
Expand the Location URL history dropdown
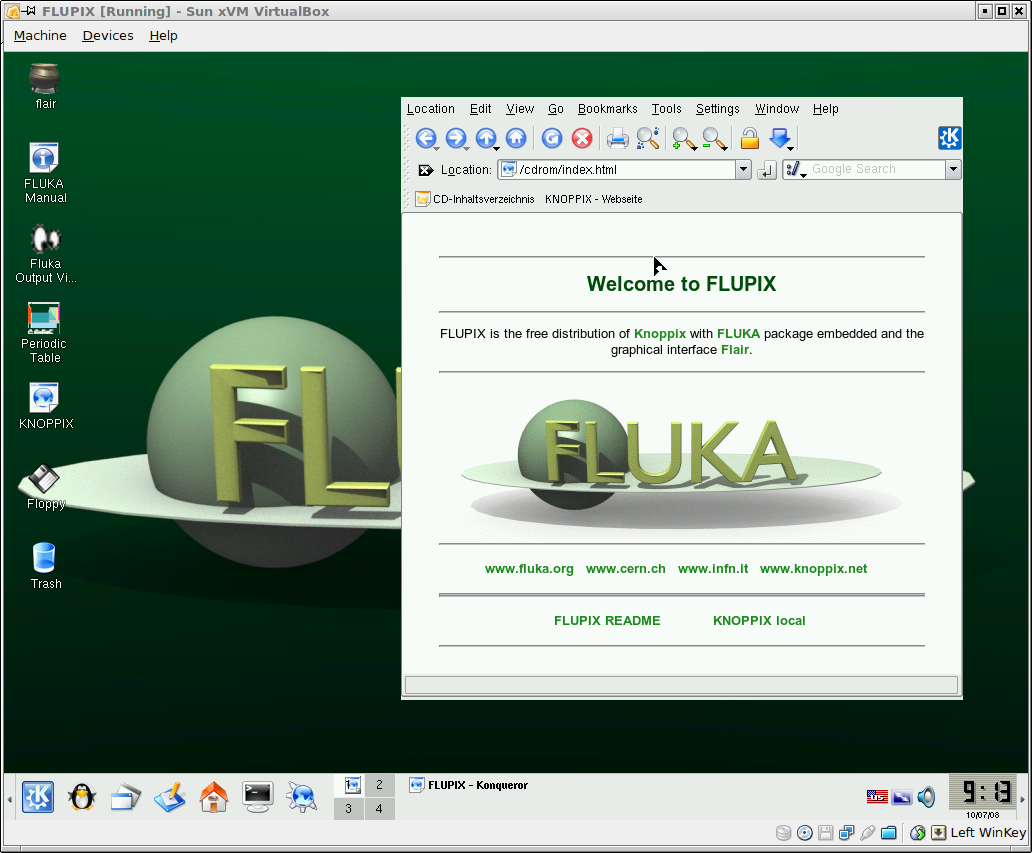pos(743,170)
